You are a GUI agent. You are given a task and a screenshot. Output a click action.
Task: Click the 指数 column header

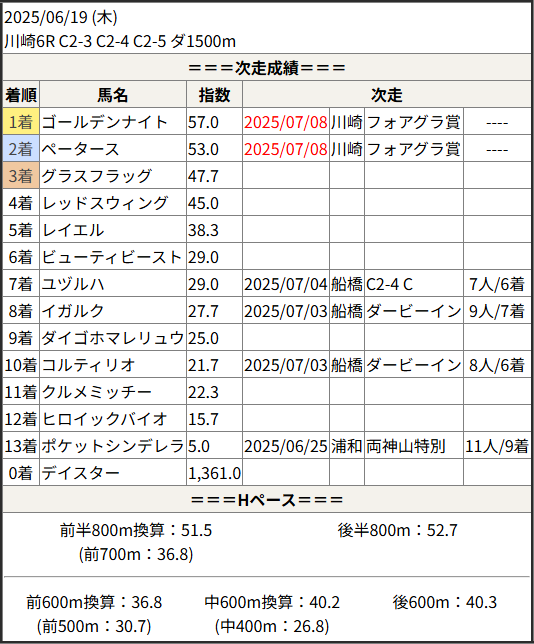[214, 94]
